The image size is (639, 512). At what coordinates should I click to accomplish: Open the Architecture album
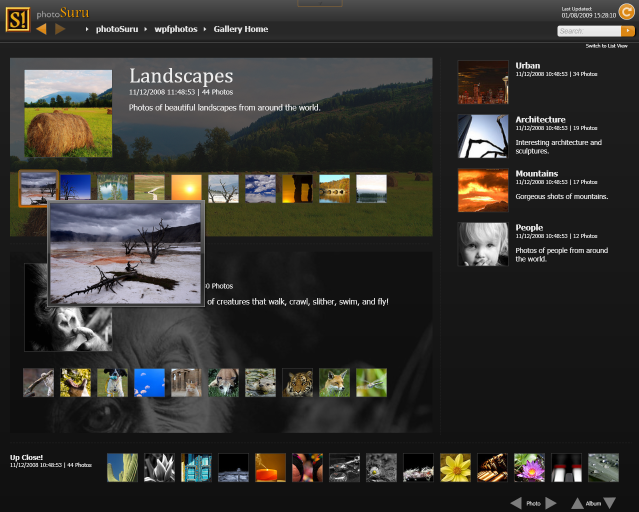pos(540,120)
